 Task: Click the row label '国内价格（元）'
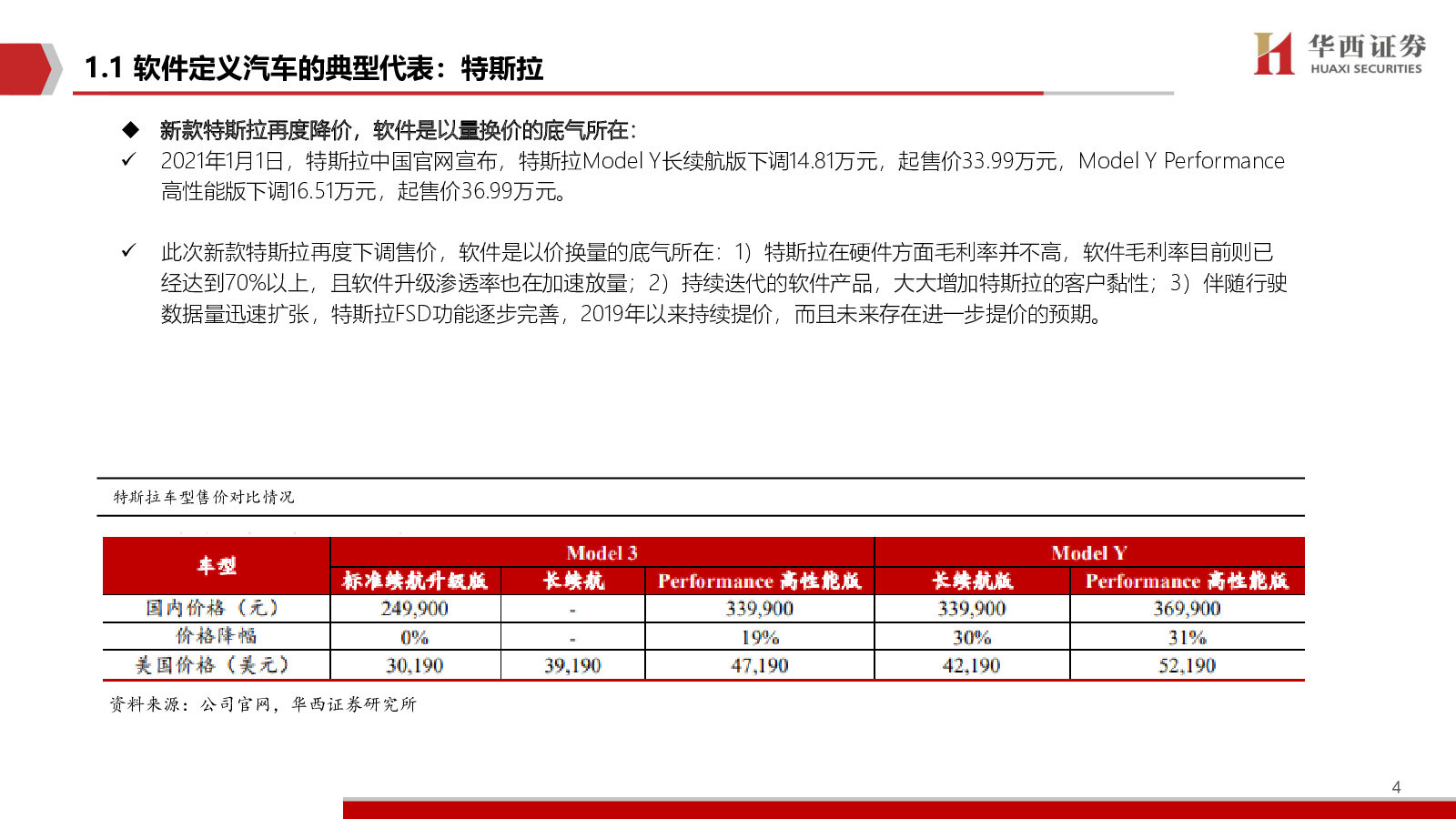217,608
